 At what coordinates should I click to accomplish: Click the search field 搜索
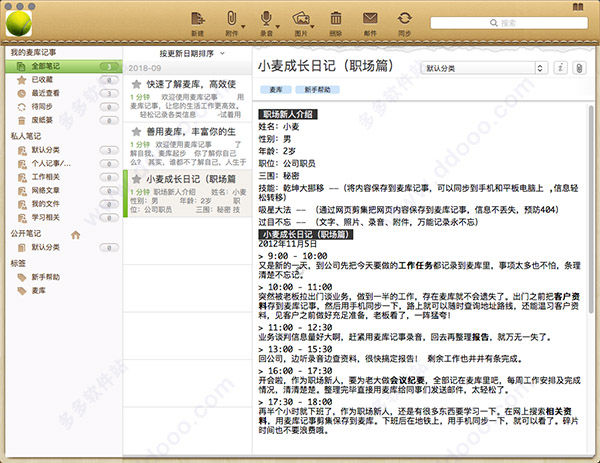pos(509,23)
